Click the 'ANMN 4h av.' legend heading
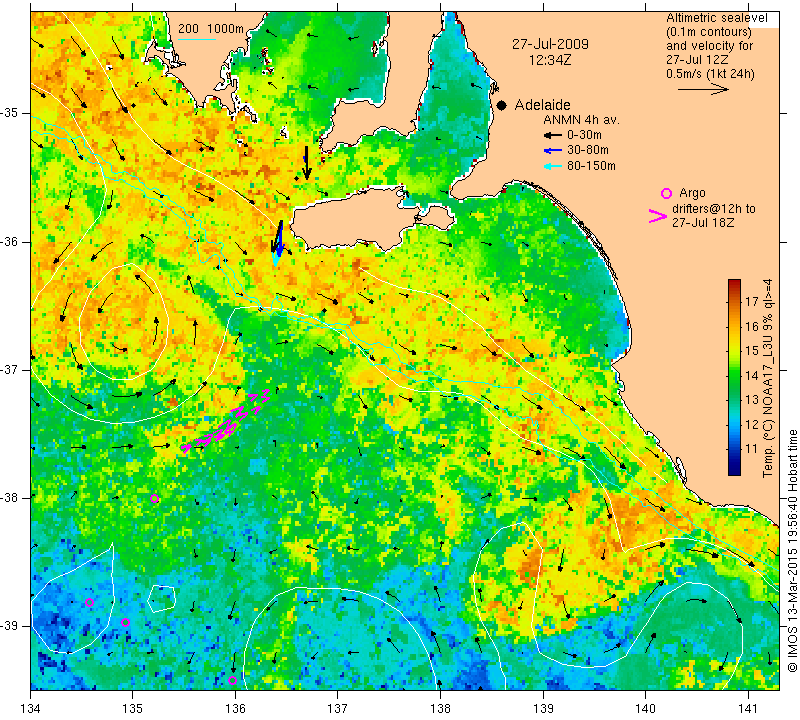 tap(581, 120)
